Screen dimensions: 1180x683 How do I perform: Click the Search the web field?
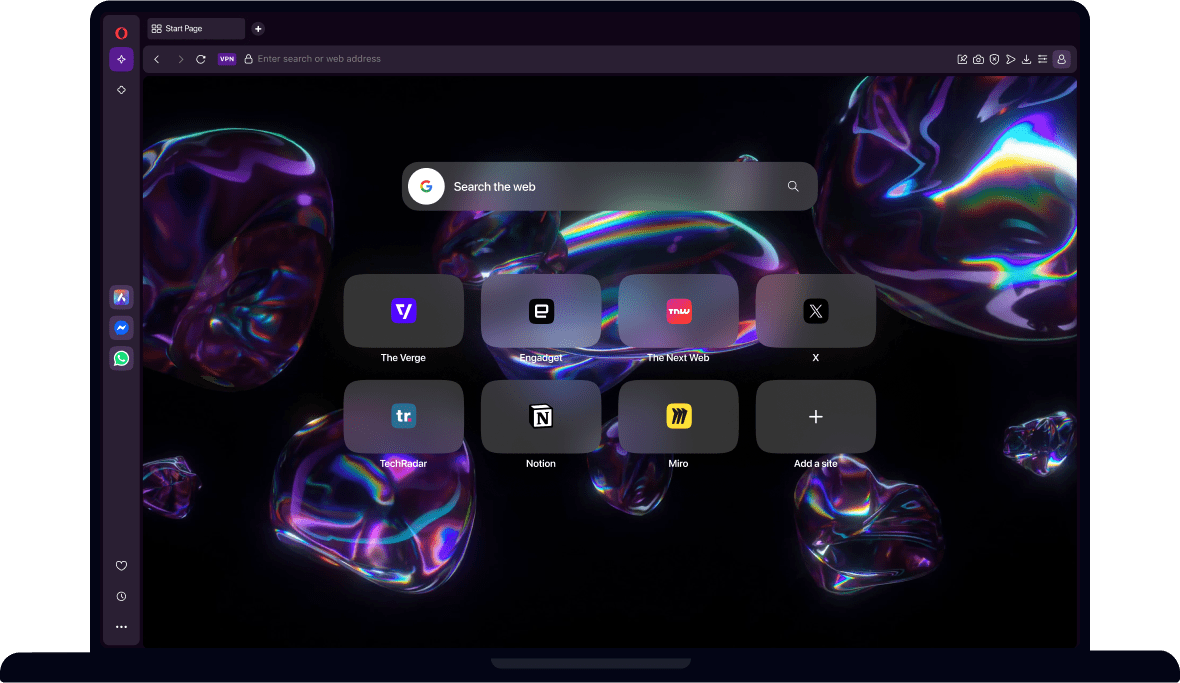[x=610, y=187]
